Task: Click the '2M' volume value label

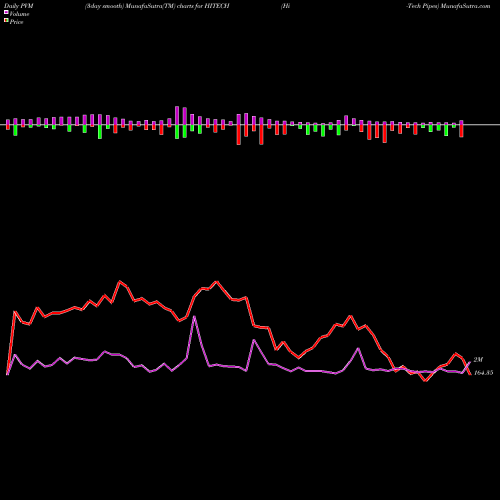Action: click(x=478, y=360)
